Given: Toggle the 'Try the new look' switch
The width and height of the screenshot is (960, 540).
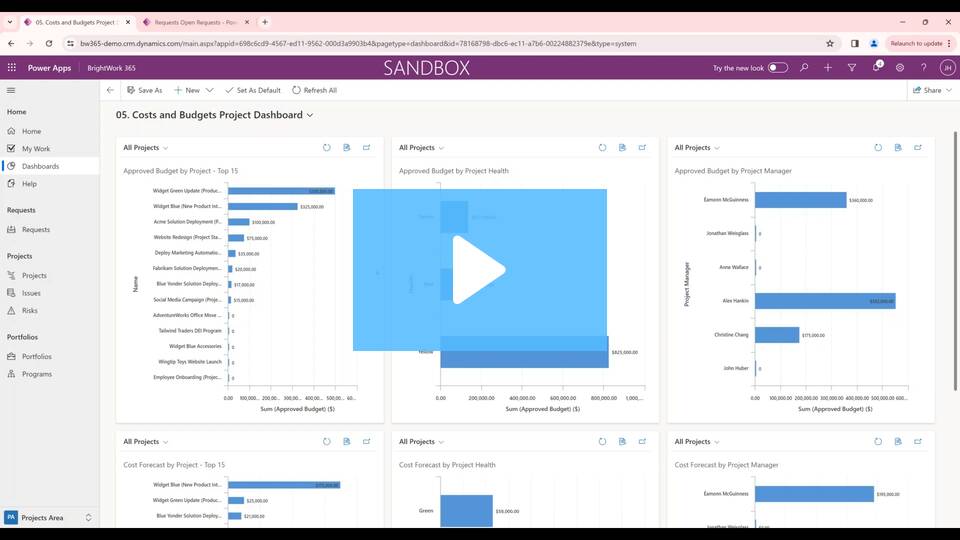Looking at the screenshot, I should pyautogui.click(x=778, y=68).
